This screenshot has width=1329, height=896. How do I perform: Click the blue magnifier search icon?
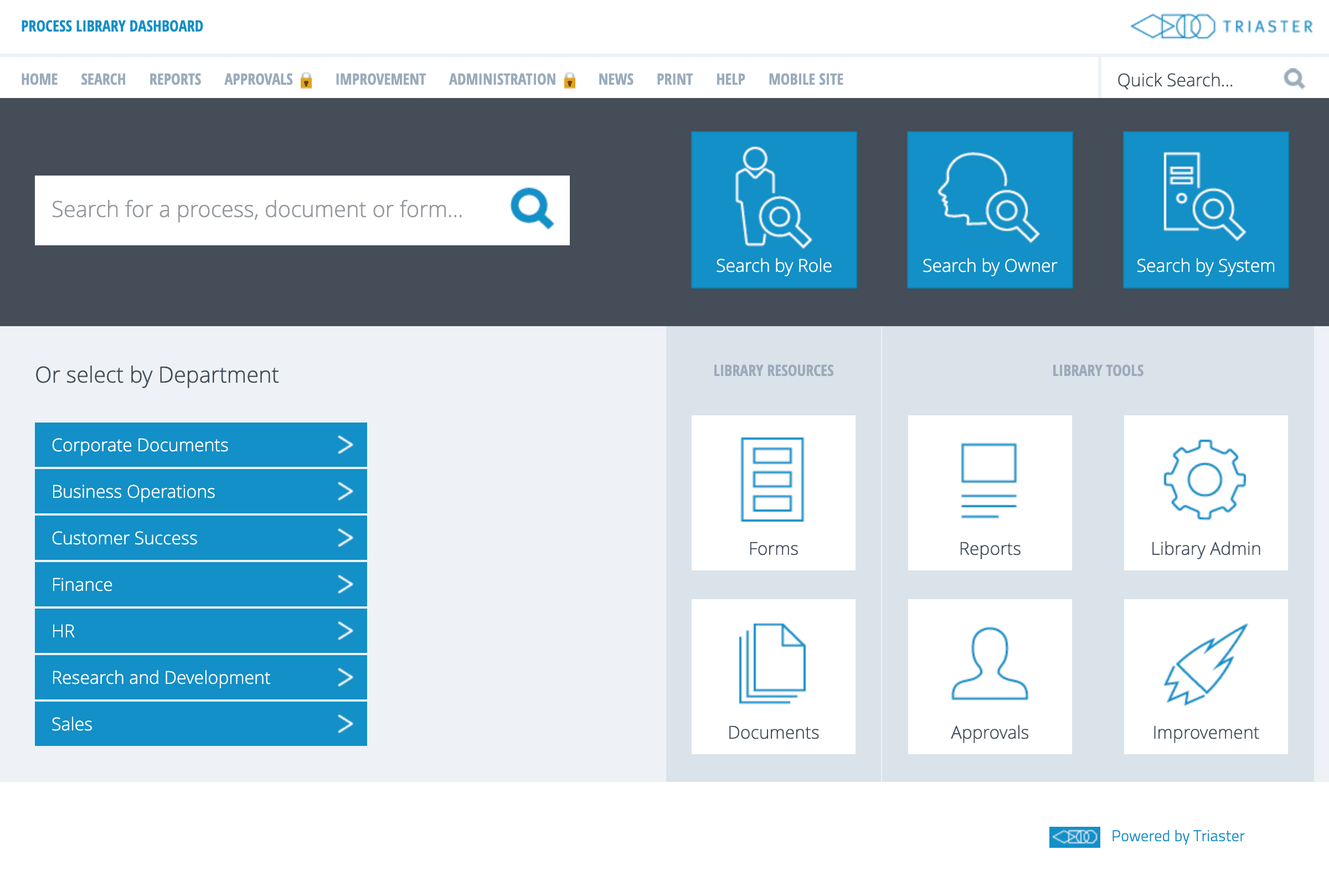pyautogui.click(x=532, y=209)
